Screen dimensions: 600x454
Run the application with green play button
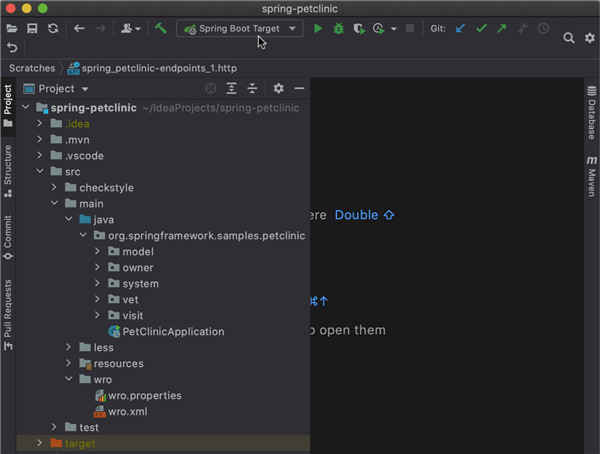pyautogui.click(x=318, y=28)
